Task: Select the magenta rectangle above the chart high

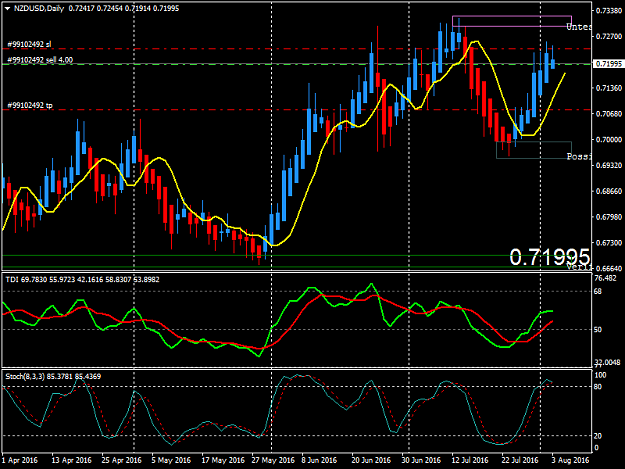Action: (x=512, y=21)
